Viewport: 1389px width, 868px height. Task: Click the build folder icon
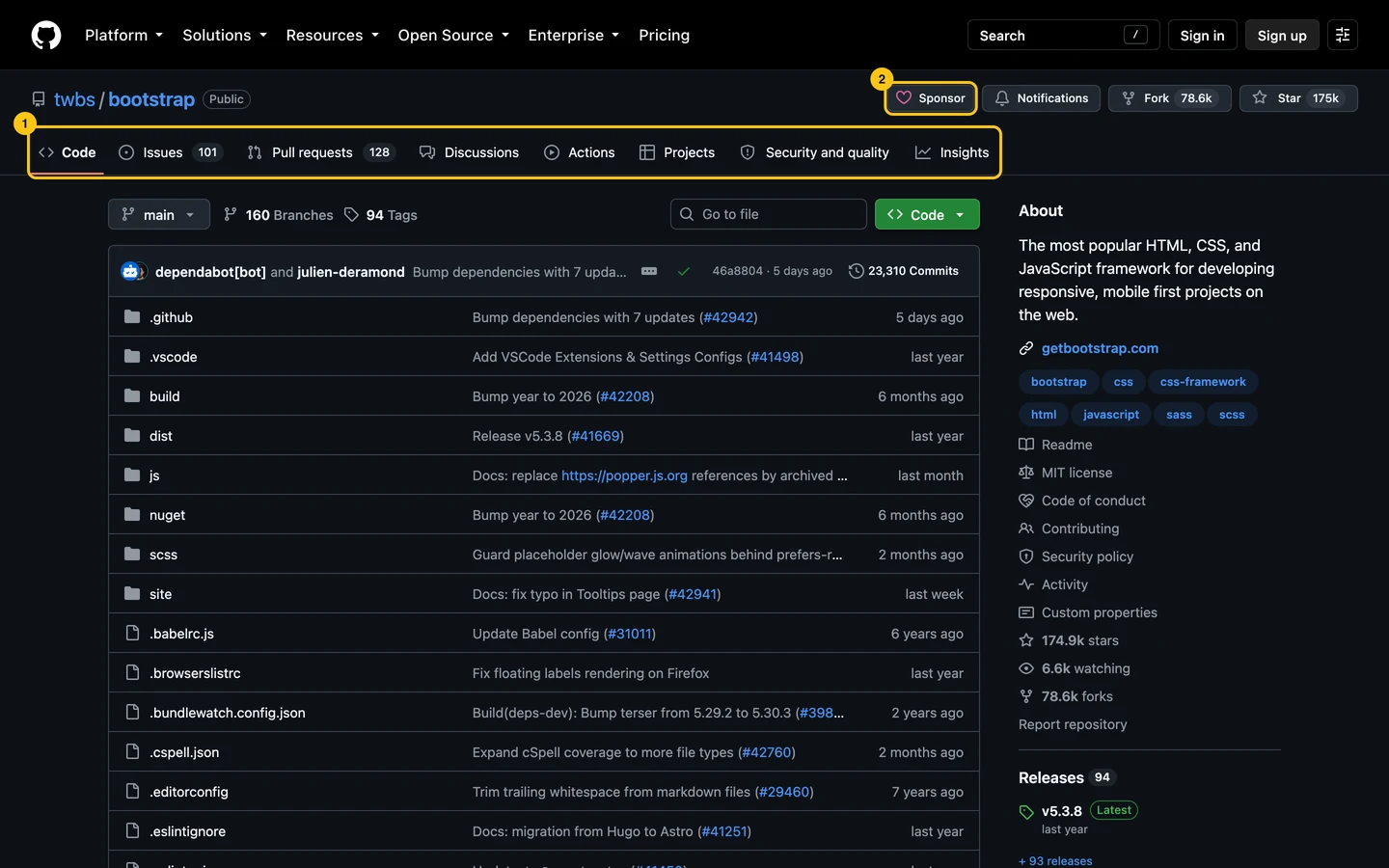[x=132, y=396]
